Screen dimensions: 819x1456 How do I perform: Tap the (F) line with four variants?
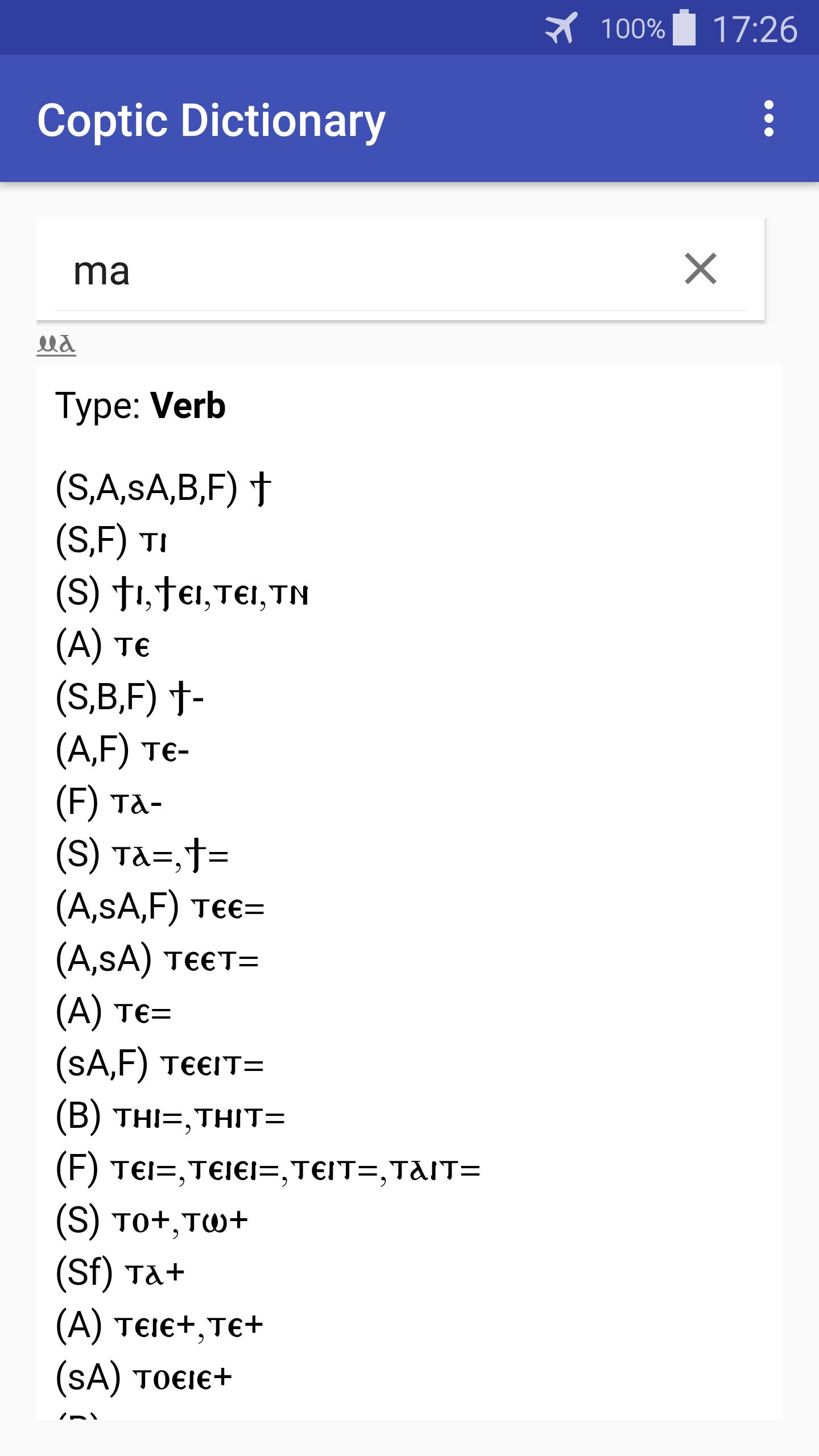[268, 1169]
